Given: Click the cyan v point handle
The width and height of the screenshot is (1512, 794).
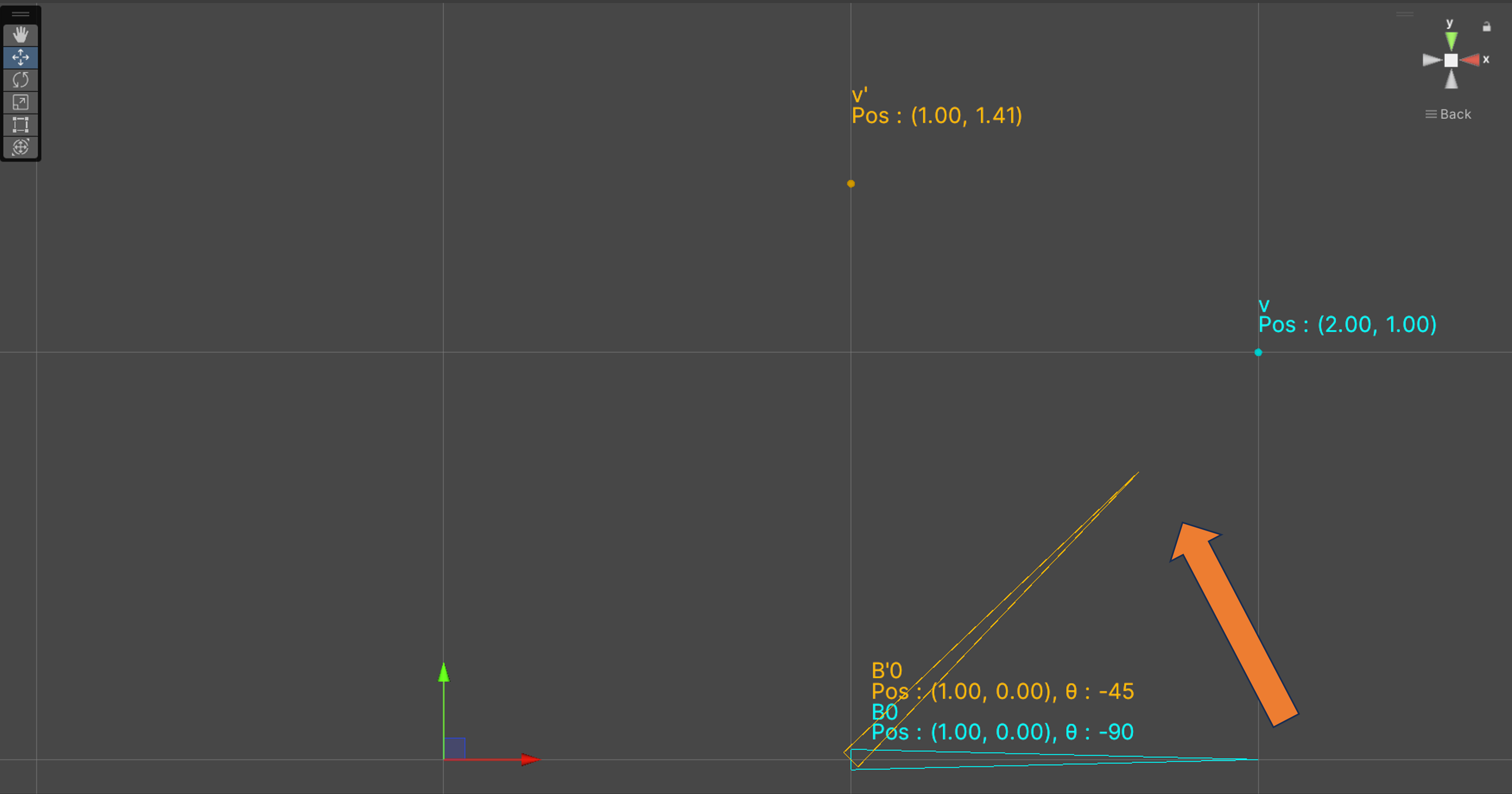Looking at the screenshot, I should coord(1258,353).
